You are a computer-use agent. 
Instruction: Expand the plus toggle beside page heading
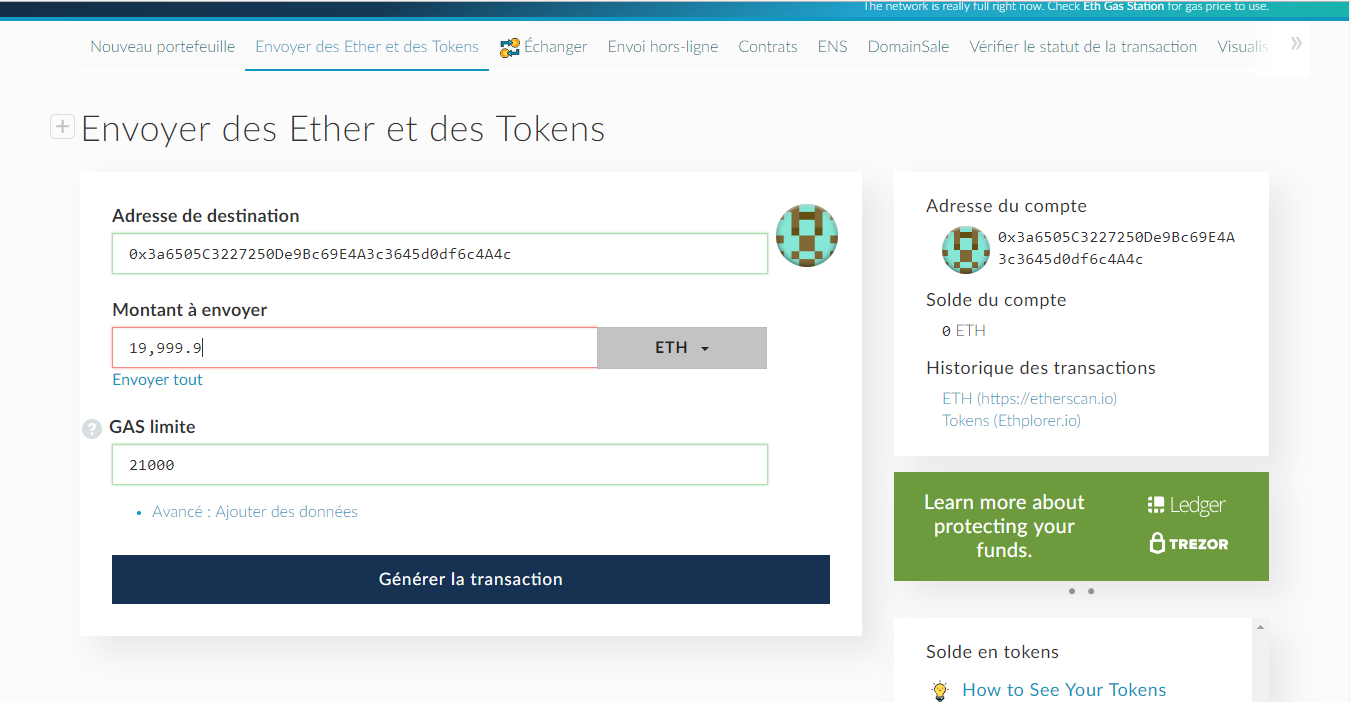(62, 127)
